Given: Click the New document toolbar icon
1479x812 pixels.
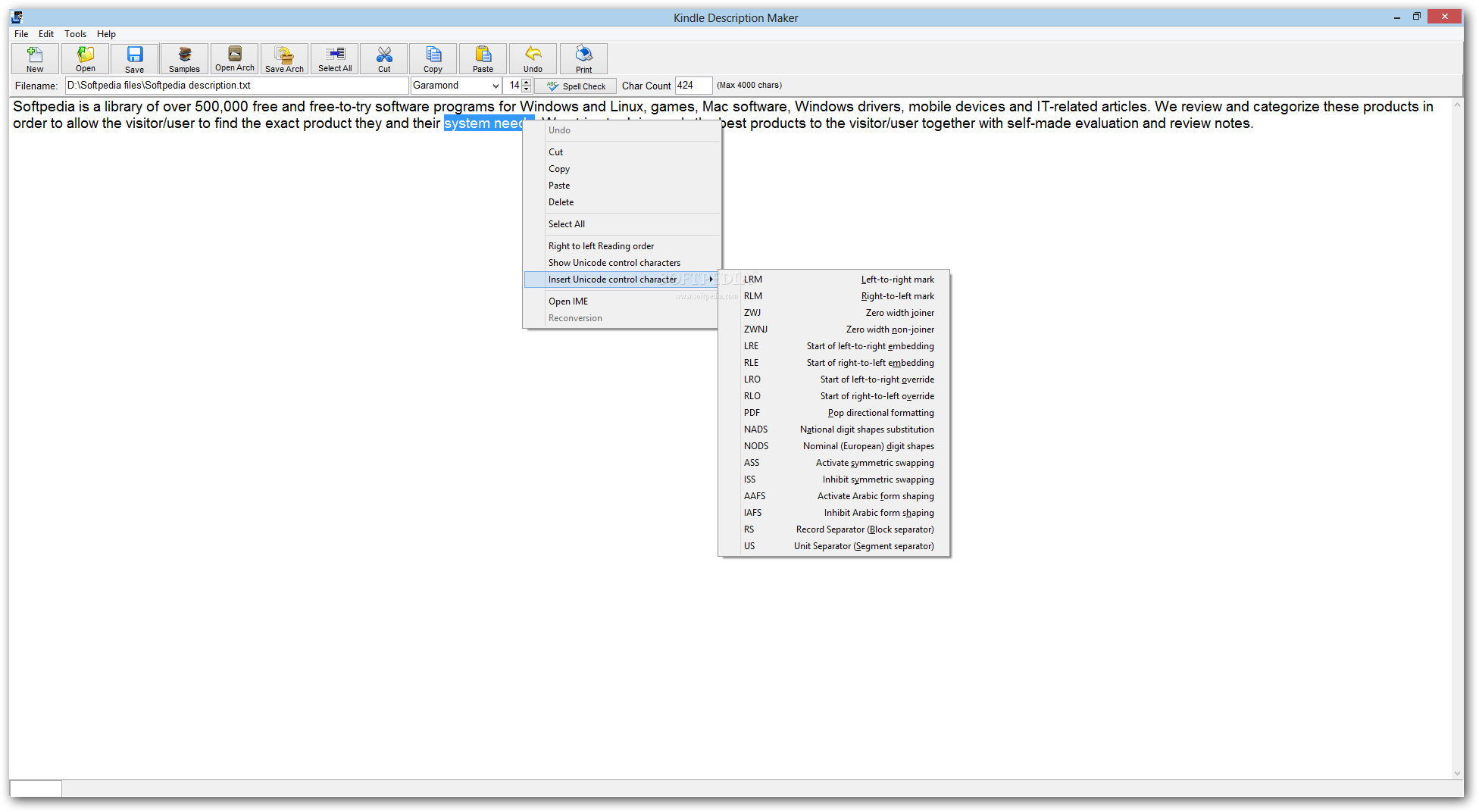Looking at the screenshot, I should pyautogui.click(x=35, y=58).
